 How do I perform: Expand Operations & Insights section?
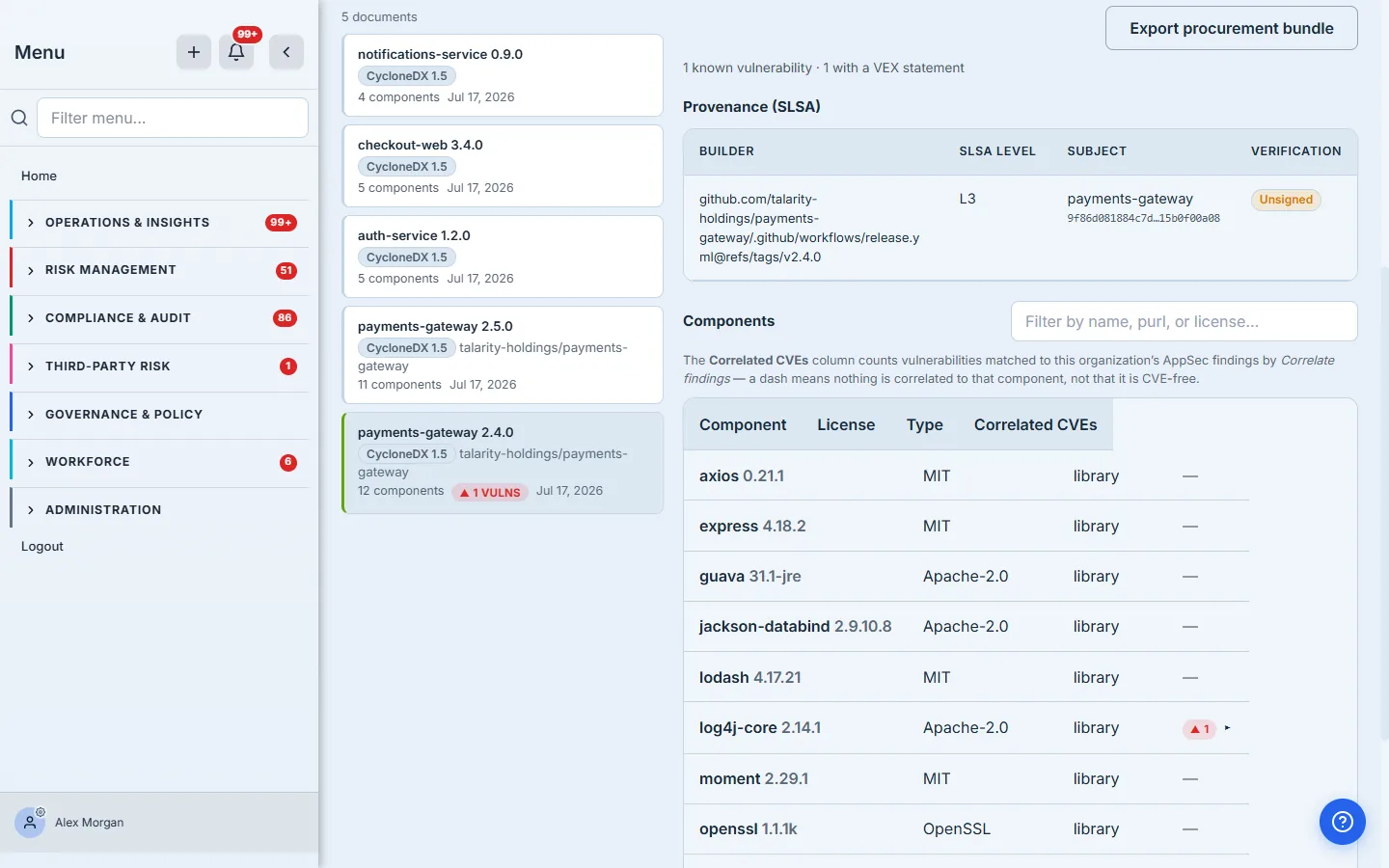coord(160,223)
